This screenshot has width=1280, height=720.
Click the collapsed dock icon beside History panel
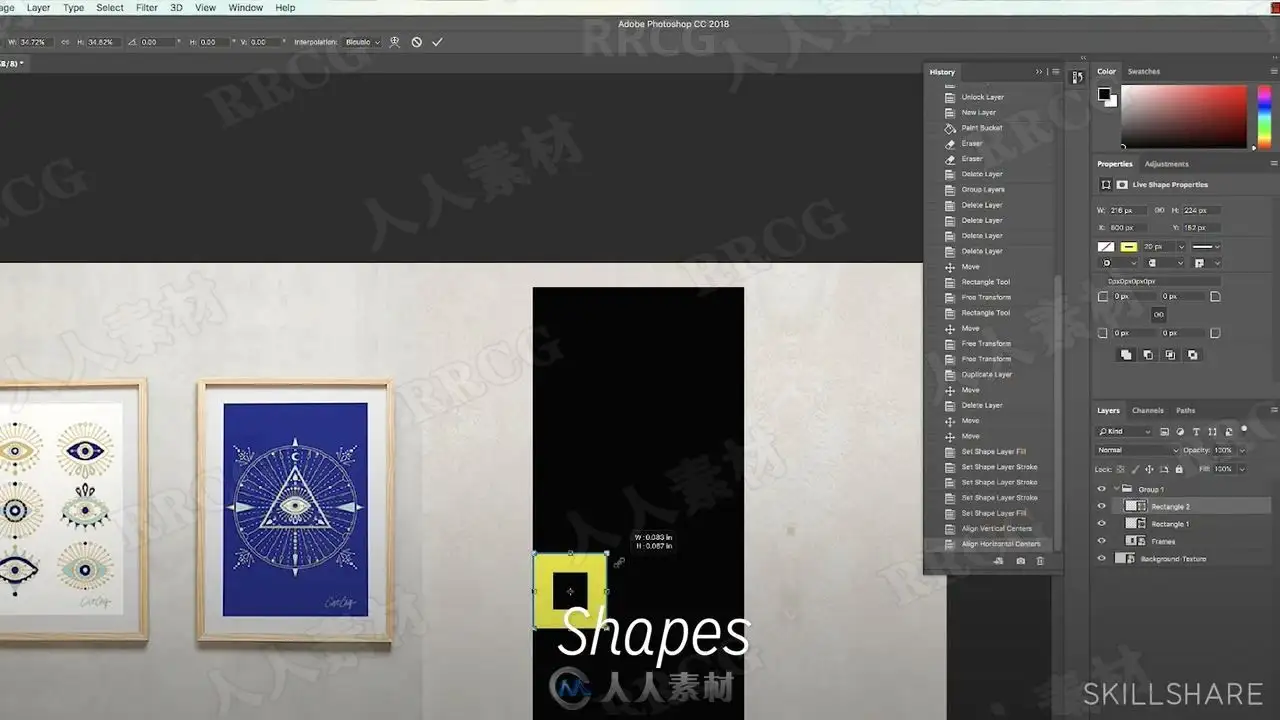(1077, 77)
